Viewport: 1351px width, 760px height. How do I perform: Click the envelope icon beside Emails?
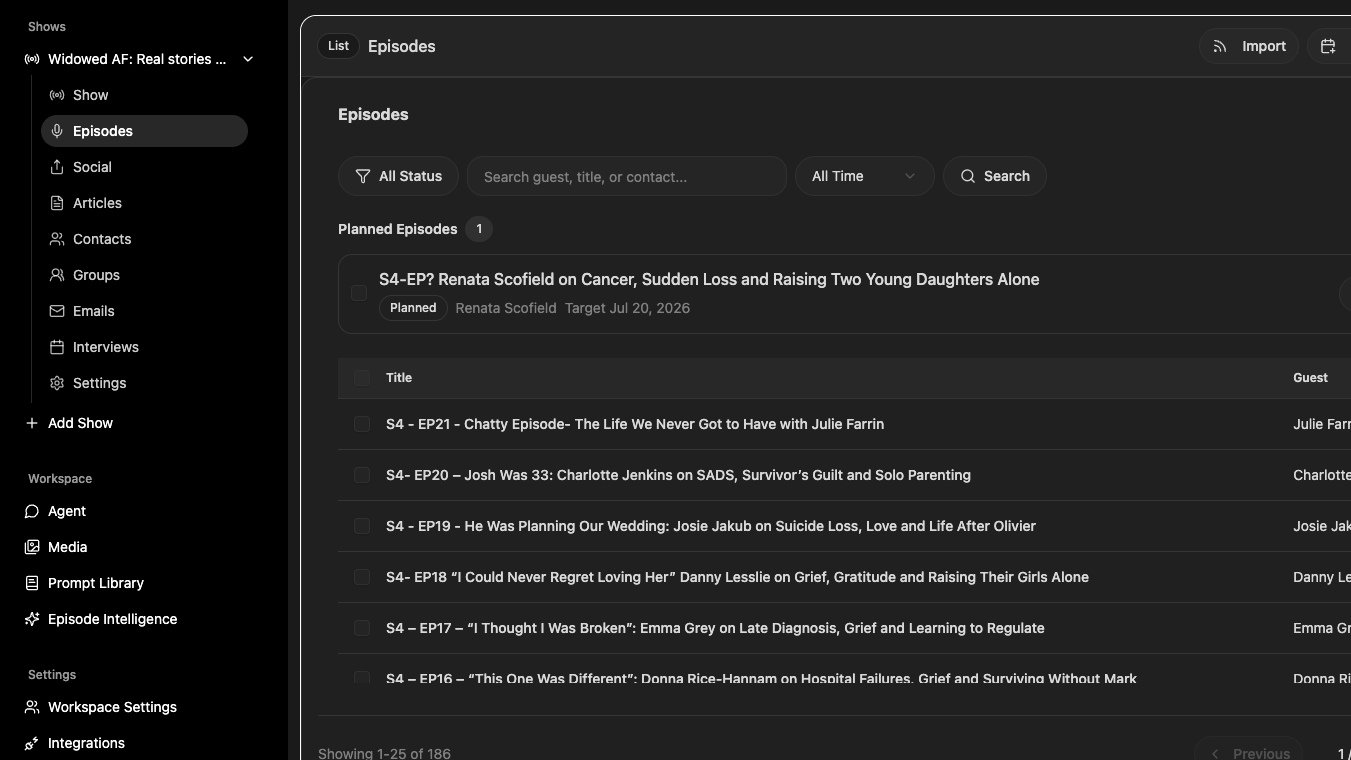click(57, 311)
